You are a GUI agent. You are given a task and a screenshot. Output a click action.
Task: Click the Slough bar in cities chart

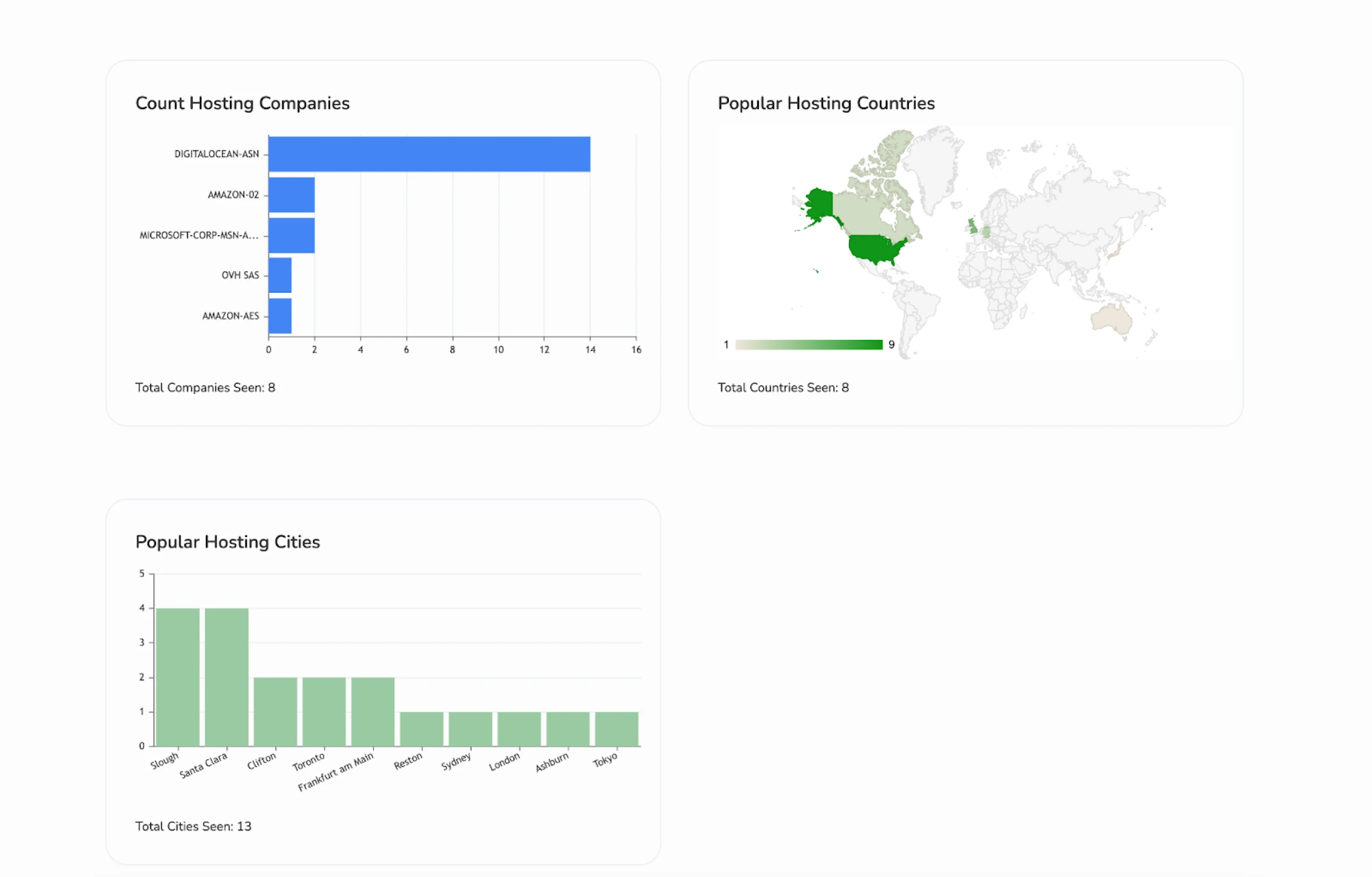point(178,677)
